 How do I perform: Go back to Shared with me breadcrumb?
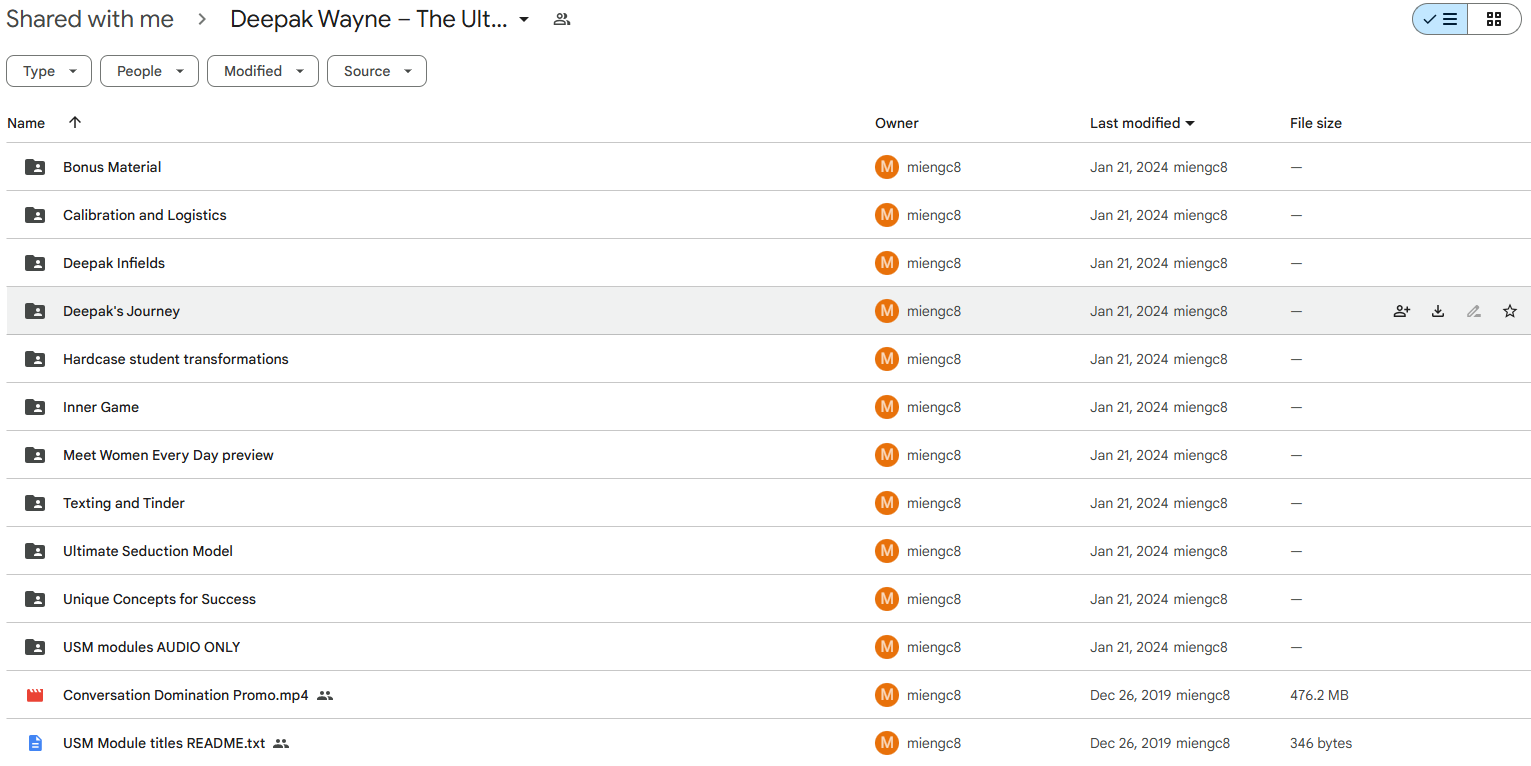tap(90, 19)
